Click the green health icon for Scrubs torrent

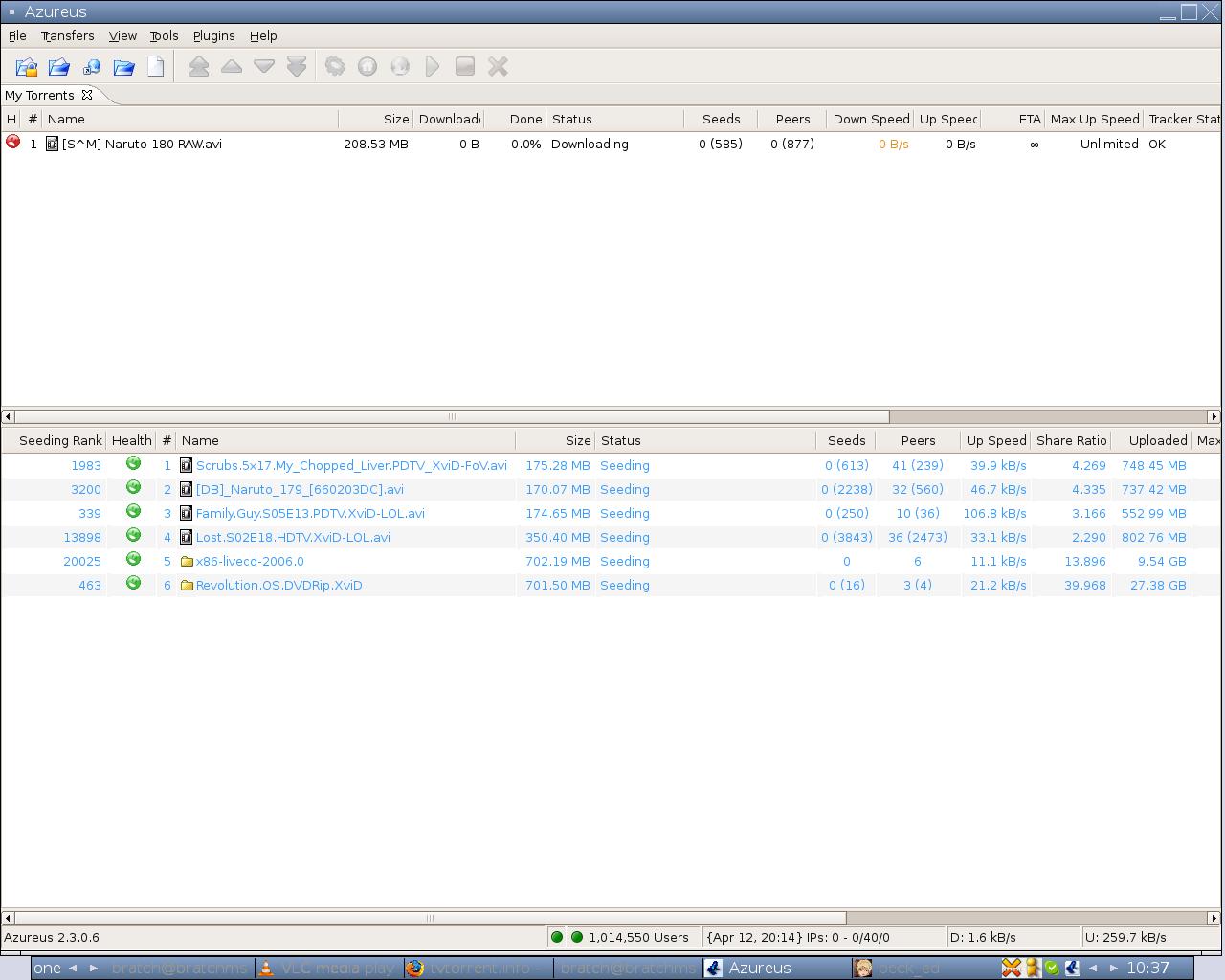(133, 463)
